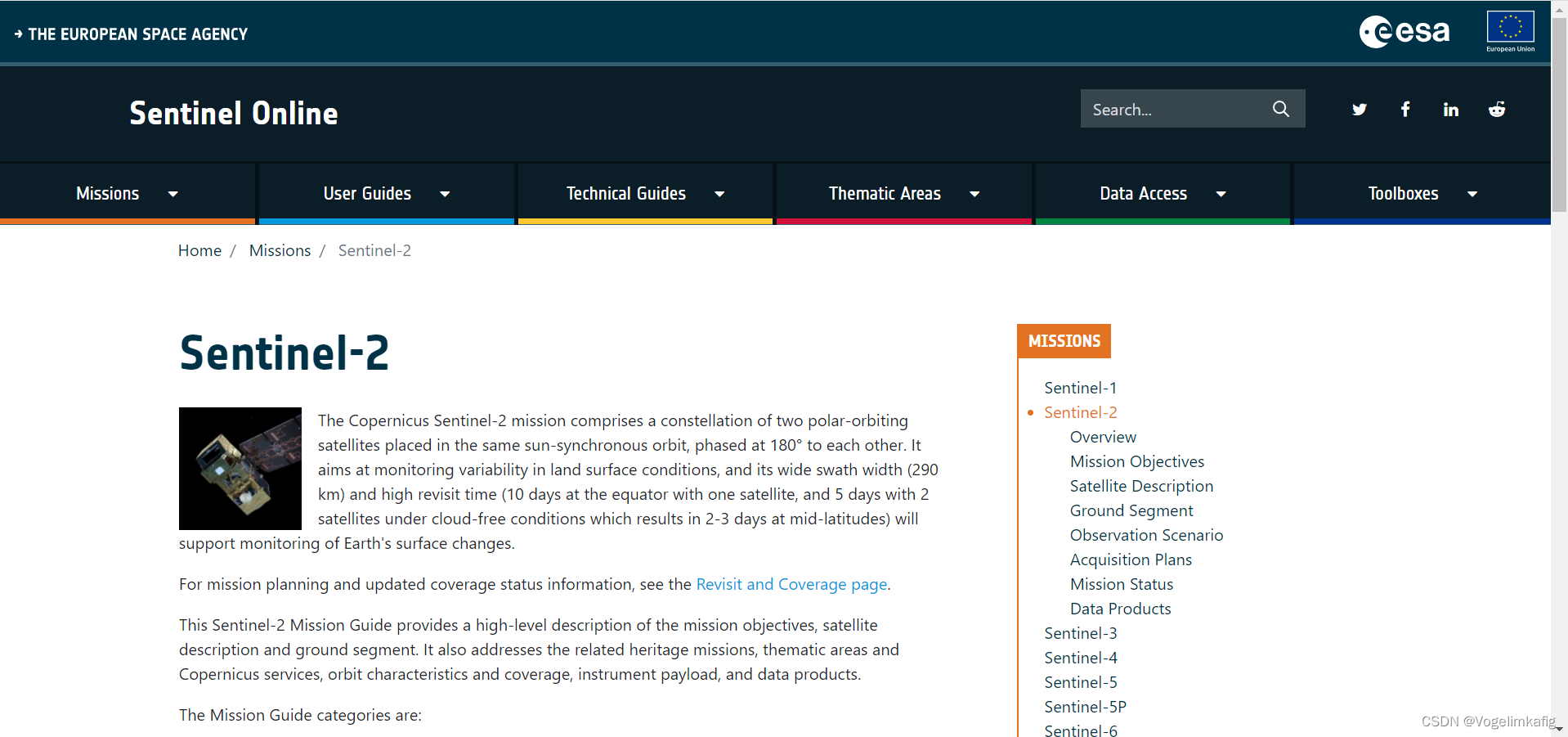Open the Facebook social icon
Viewport: 1568px width, 737px height.
pyautogui.click(x=1404, y=110)
